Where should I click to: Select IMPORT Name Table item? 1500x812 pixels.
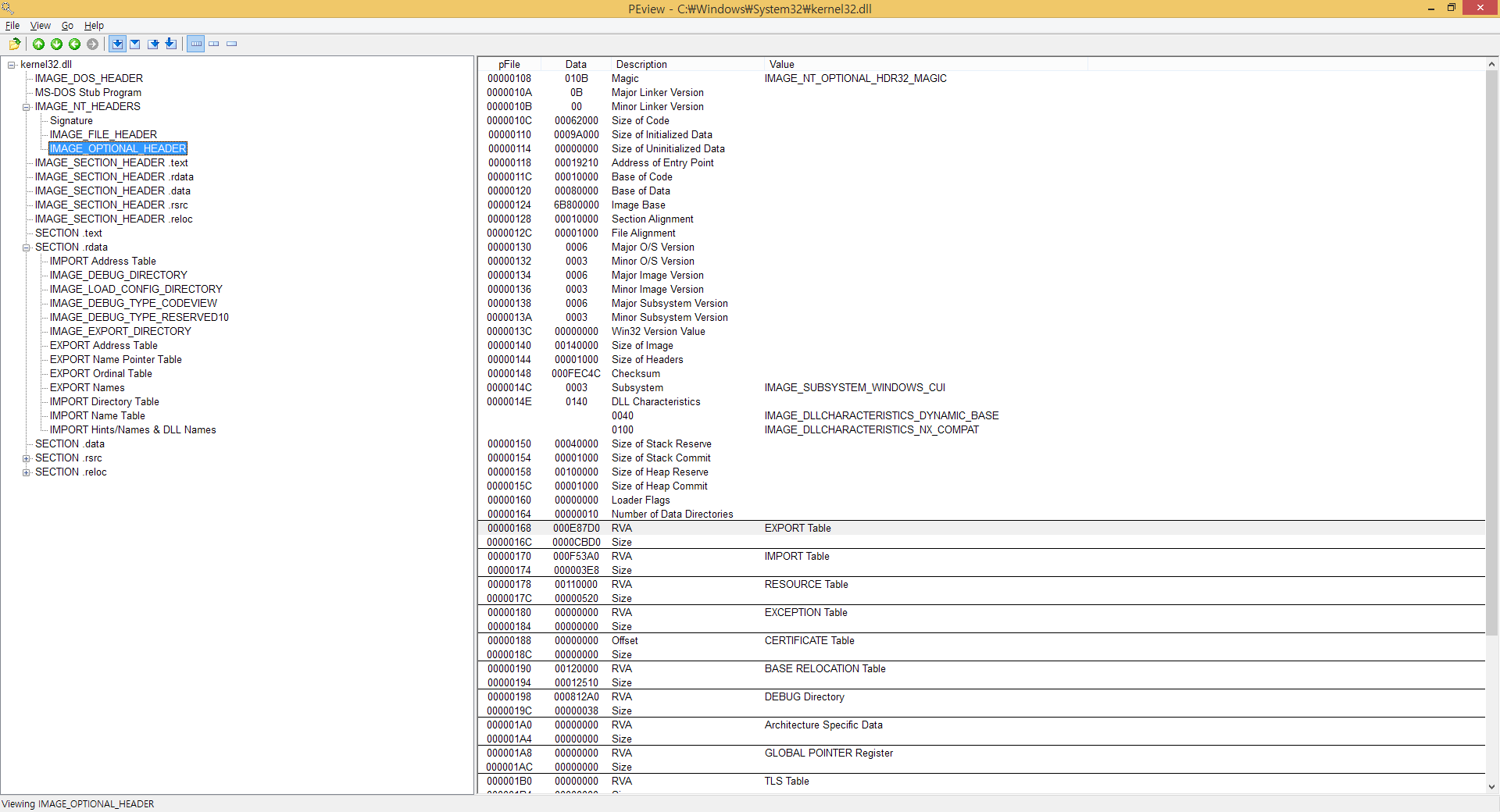click(98, 415)
